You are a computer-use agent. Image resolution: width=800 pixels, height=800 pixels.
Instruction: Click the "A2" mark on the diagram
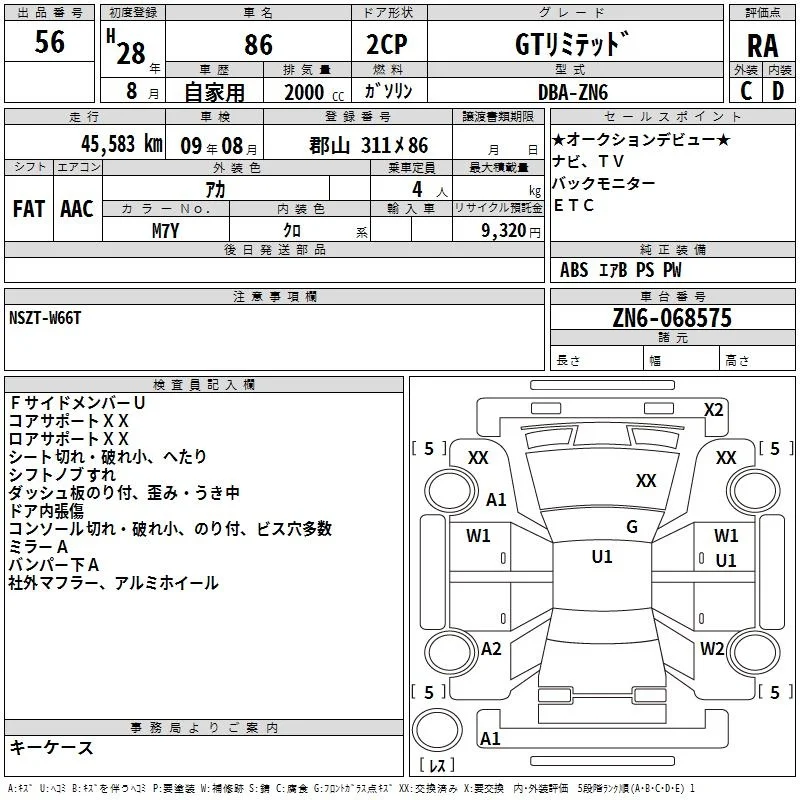point(491,649)
